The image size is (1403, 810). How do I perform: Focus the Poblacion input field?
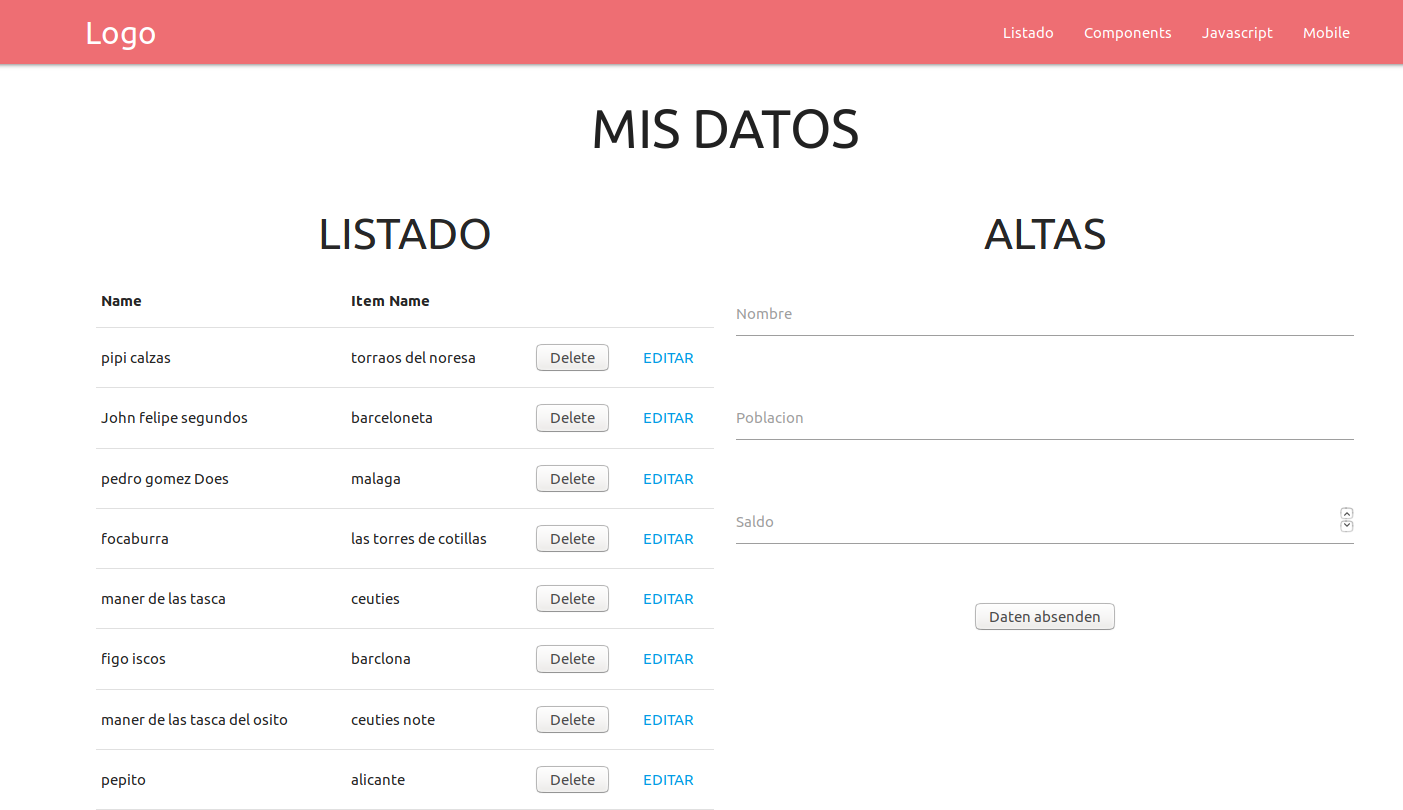click(x=1044, y=418)
